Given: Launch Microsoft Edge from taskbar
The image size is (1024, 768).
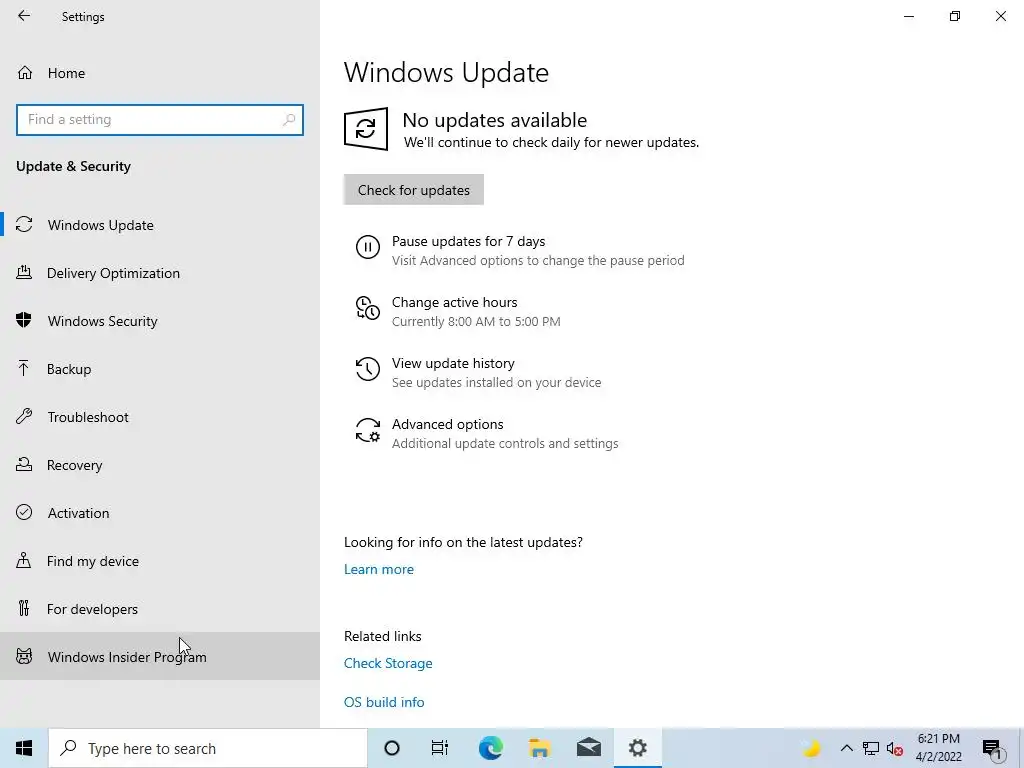Looking at the screenshot, I should [x=490, y=748].
